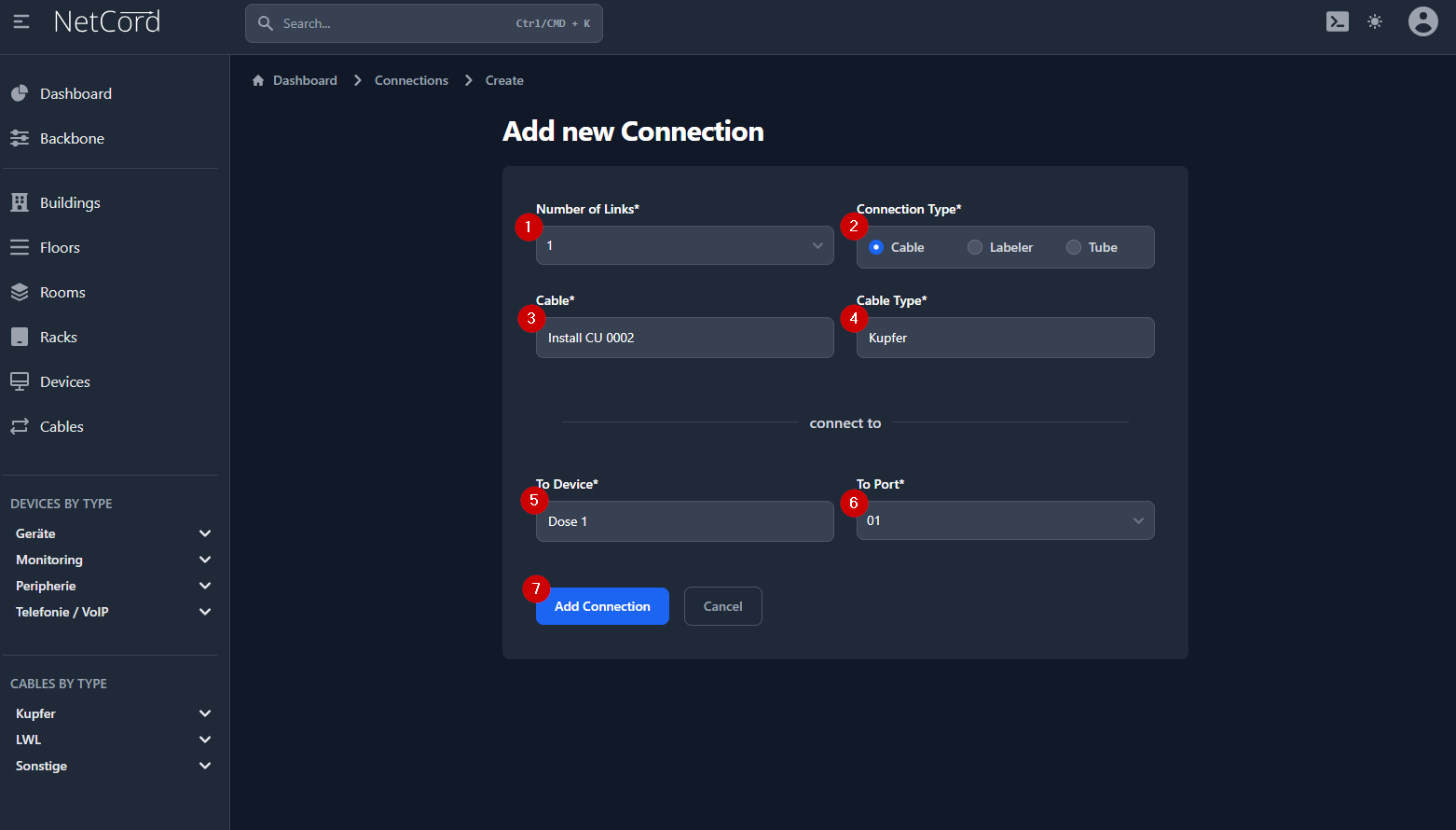Cancel the new connection form
Viewport: 1456px width, 830px height.
(722, 606)
